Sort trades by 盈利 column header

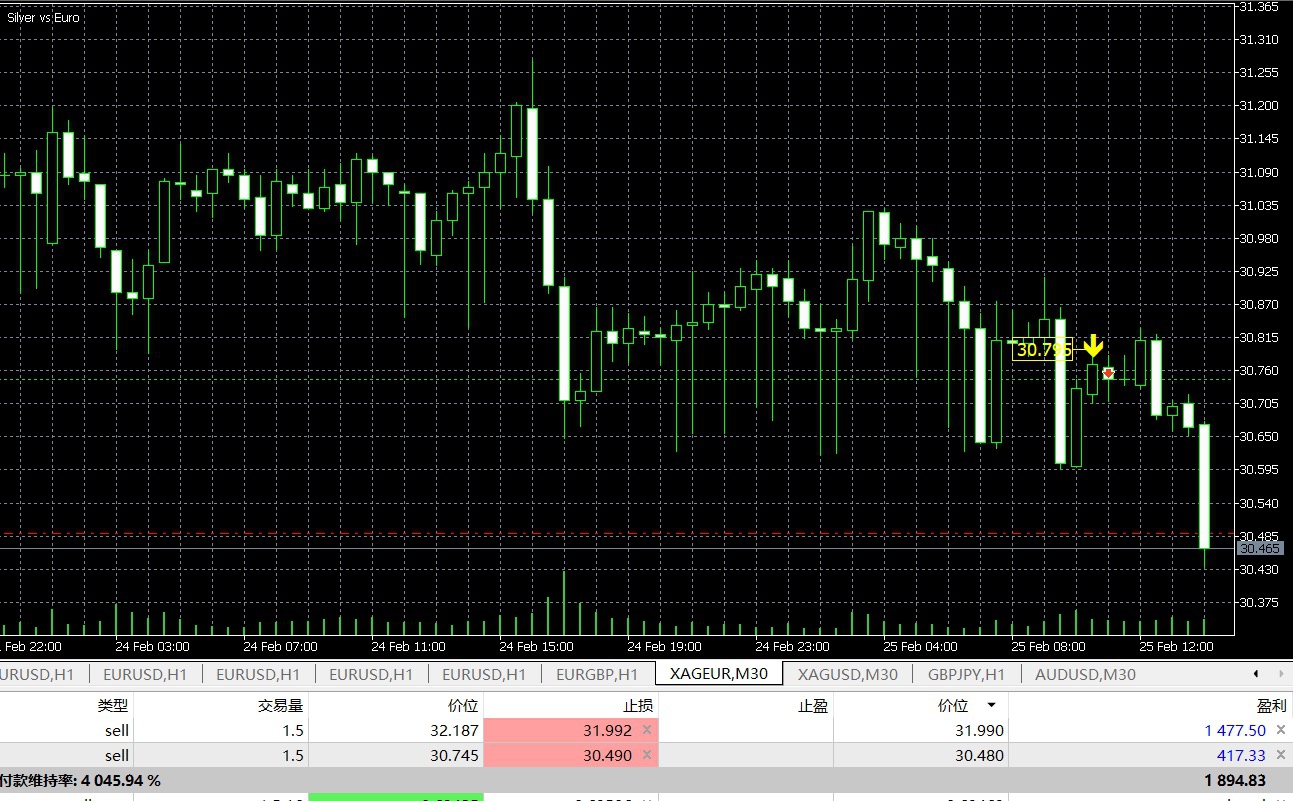(x=1271, y=706)
